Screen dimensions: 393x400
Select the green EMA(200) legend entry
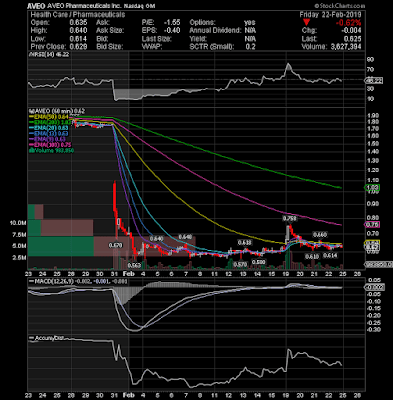click(x=51, y=122)
